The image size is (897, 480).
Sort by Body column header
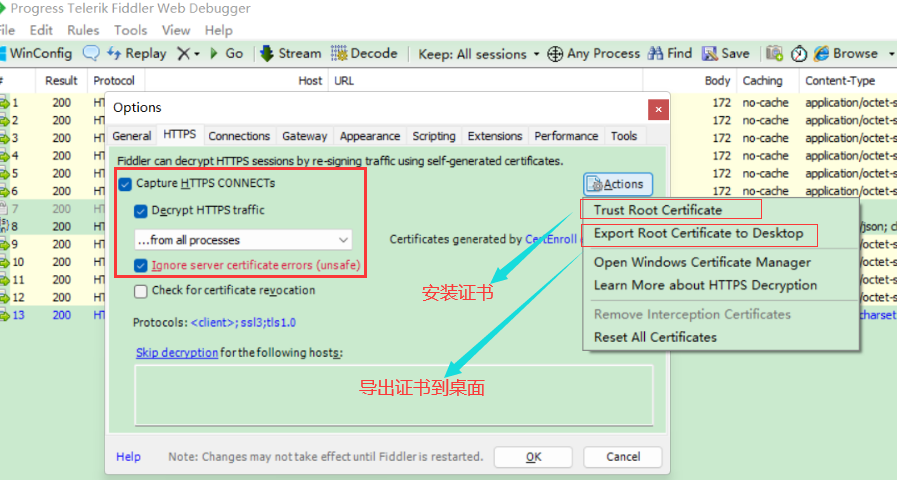click(690, 81)
